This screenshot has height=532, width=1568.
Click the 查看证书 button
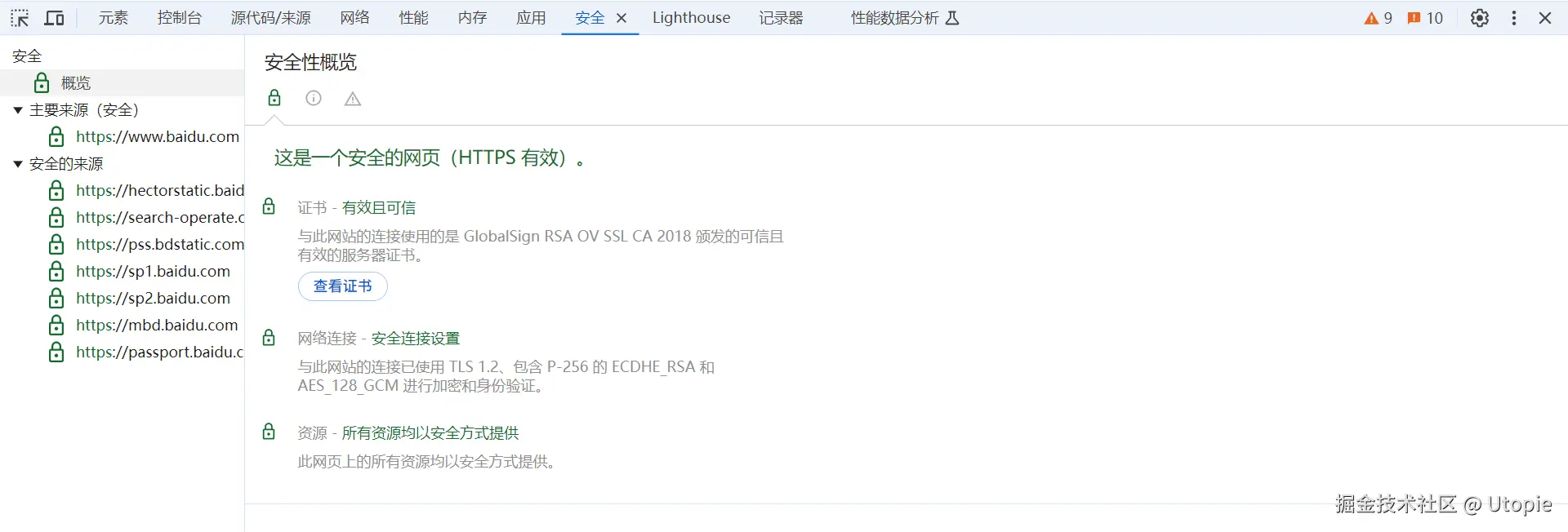[x=343, y=286]
